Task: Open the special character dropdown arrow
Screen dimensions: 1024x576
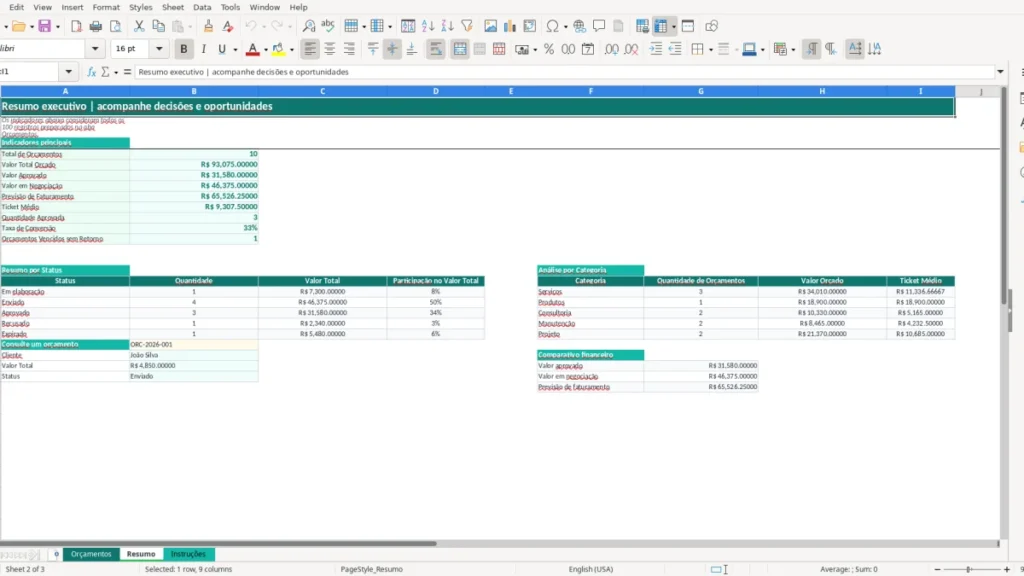Action: [x=565, y=27]
